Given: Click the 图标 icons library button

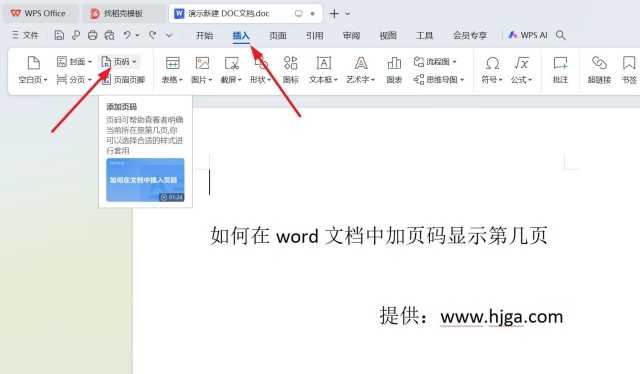Looking at the screenshot, I should click(291, 69).
